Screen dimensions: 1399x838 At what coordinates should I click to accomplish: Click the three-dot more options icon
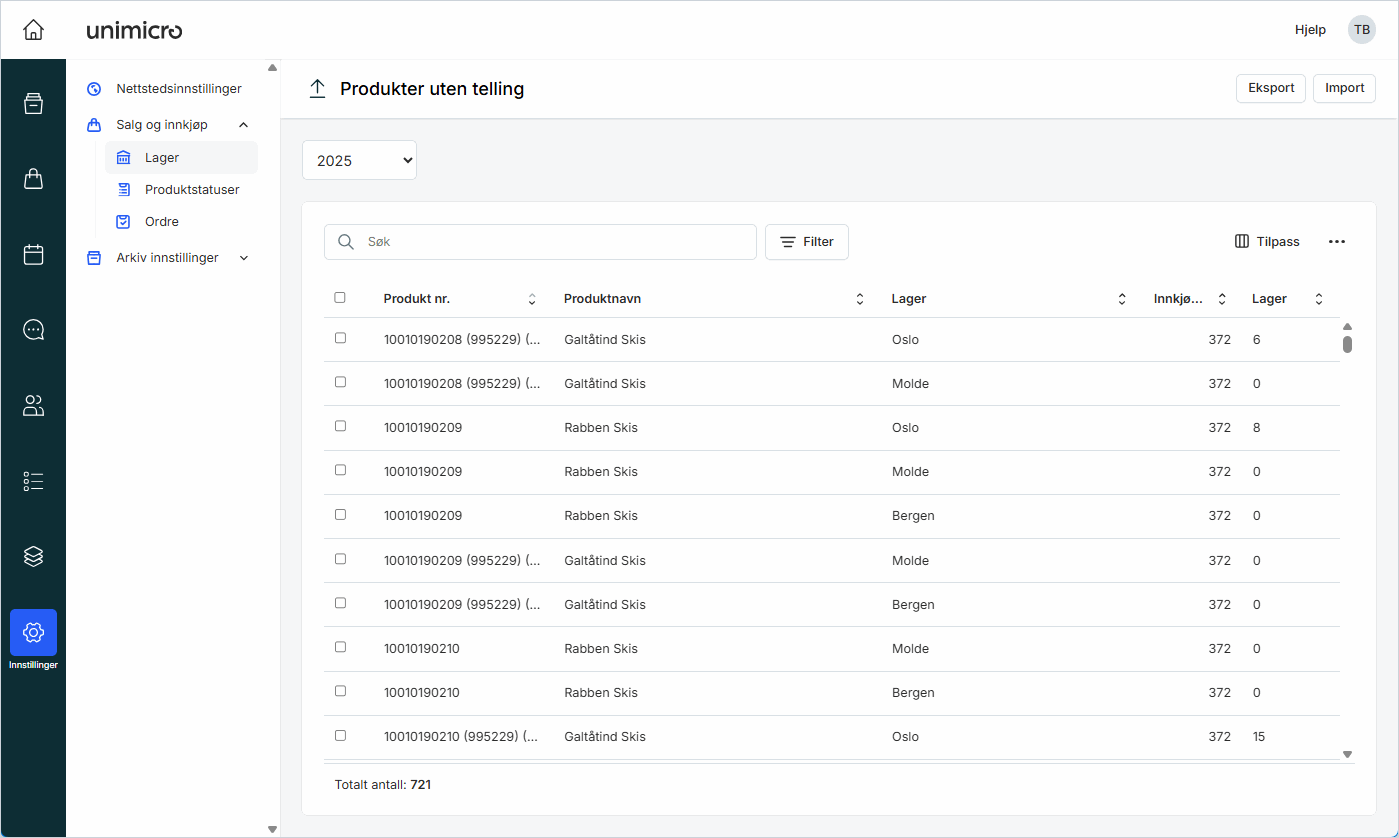point(1336,242)
